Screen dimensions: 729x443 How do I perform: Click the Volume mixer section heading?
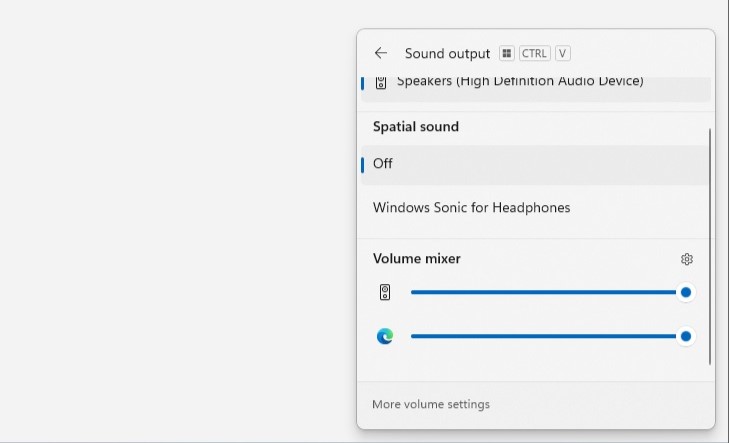click(x=417, y=259)
